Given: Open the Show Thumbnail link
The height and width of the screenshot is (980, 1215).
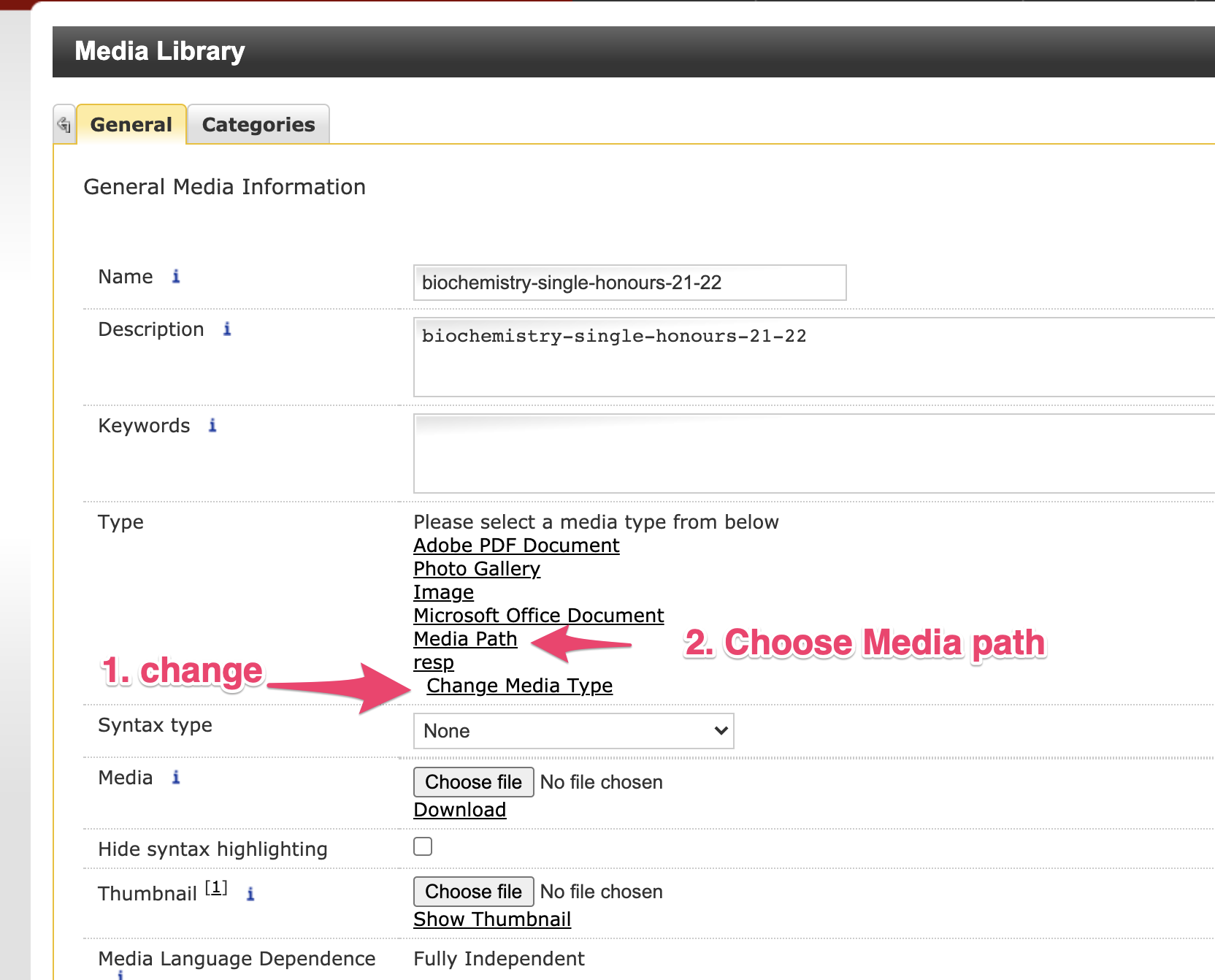Looking at the screenshot, I should pos(492,919).
